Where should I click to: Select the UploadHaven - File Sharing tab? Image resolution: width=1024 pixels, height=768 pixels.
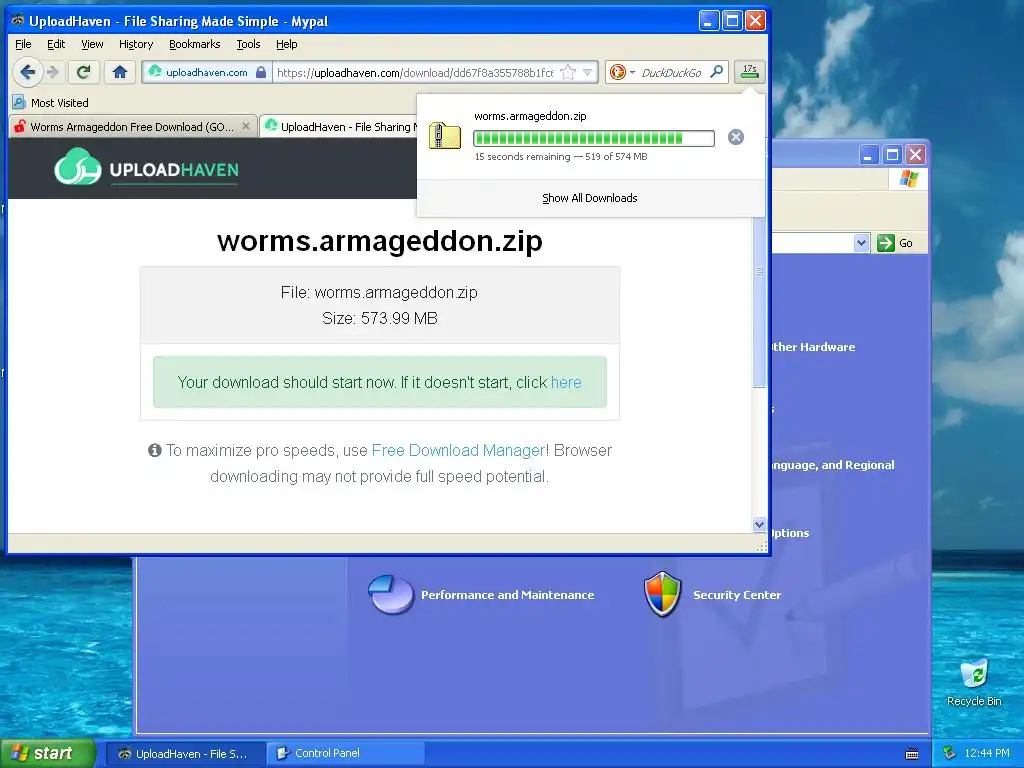click(340, 127)
